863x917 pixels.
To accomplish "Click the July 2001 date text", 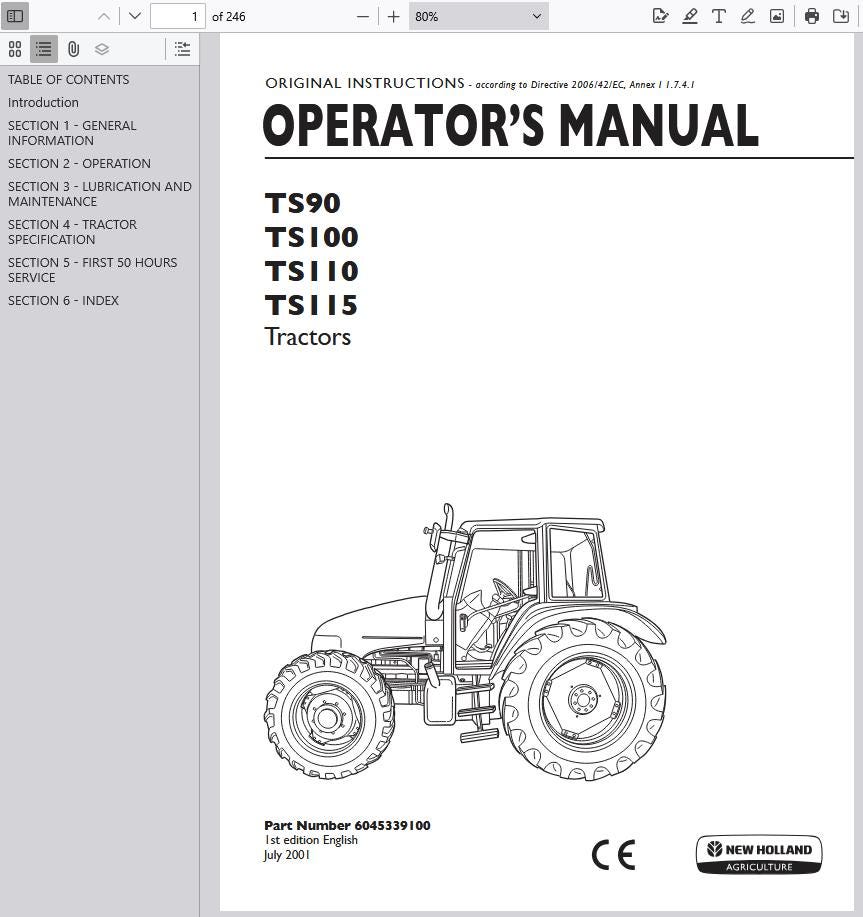I will [286, 854].
